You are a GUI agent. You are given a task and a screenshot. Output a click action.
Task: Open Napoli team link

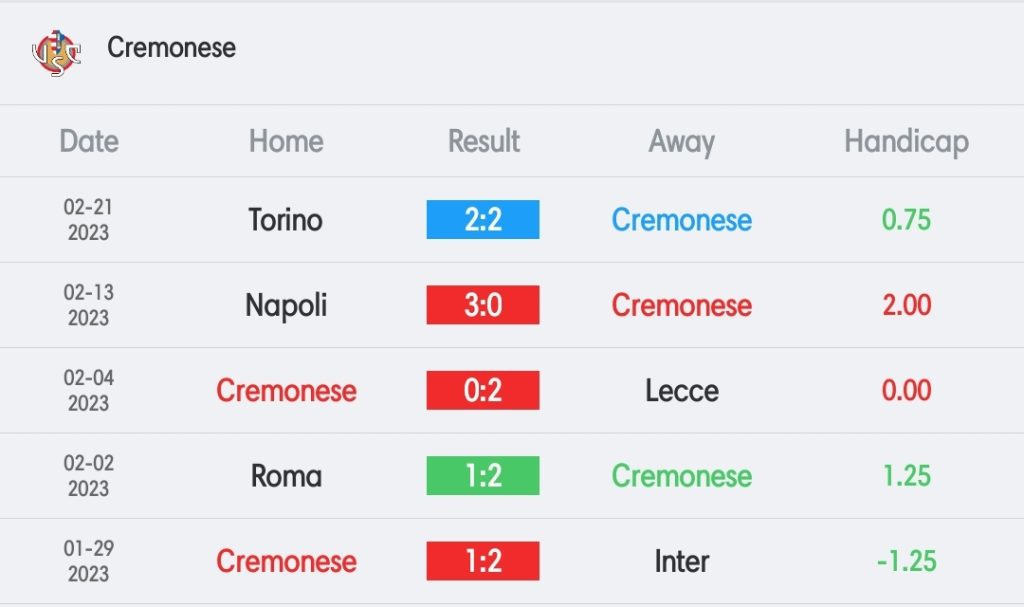coord(285,305)
